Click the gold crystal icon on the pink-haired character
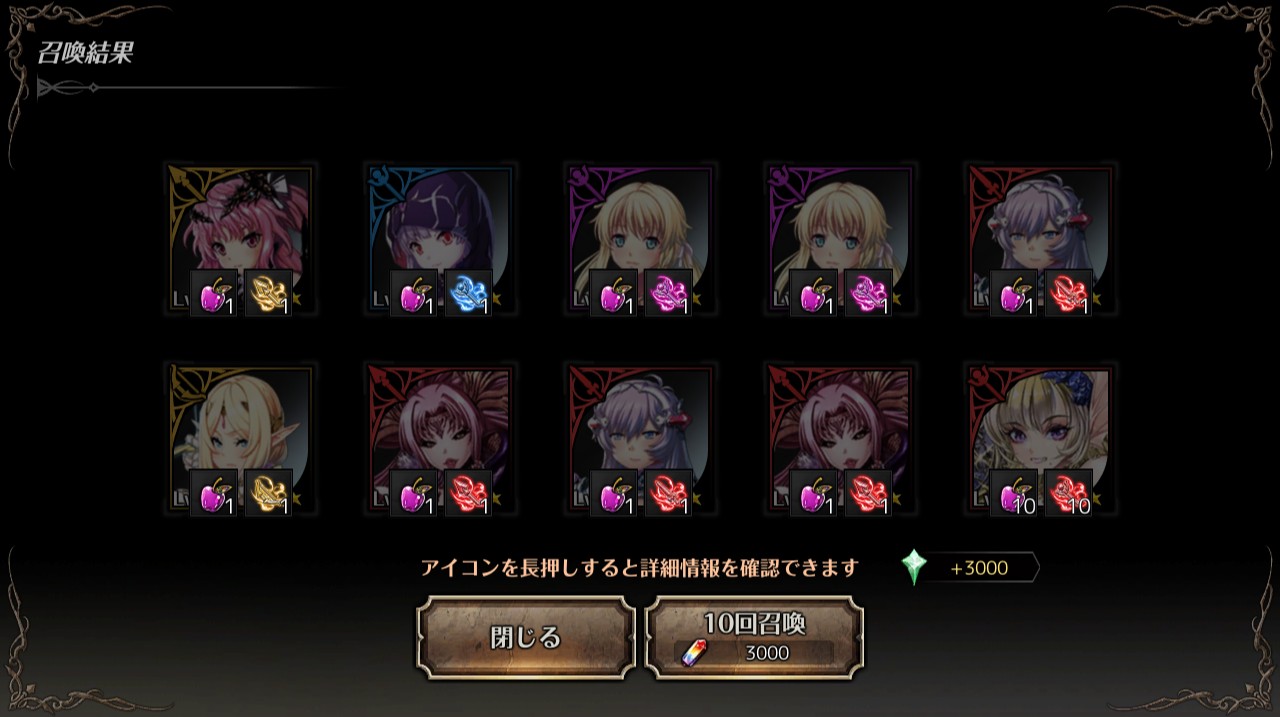The image size is (1280, 717). click(x=268, y=294)
